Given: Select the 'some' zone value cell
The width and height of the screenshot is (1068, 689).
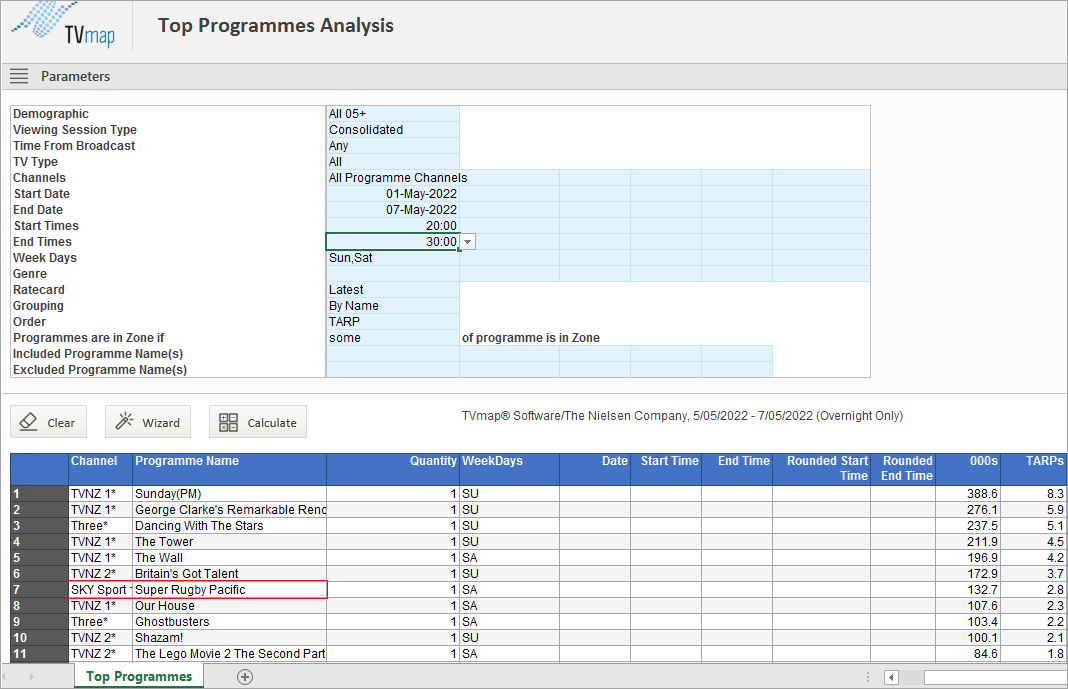Looking at the screenshot, I should point(393,338).
